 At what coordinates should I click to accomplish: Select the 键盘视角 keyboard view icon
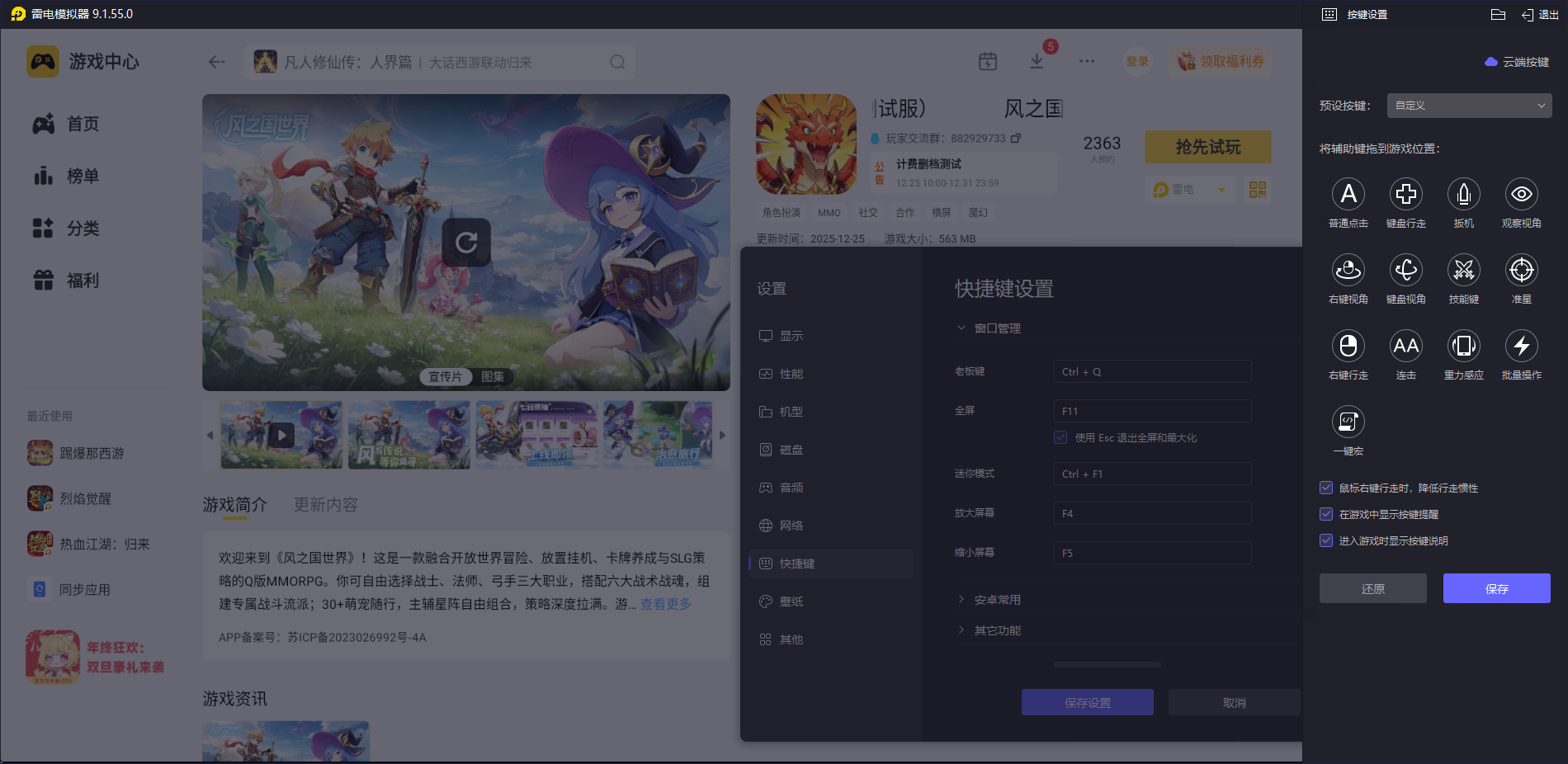pyautogui.click(x=1406, y=270)
